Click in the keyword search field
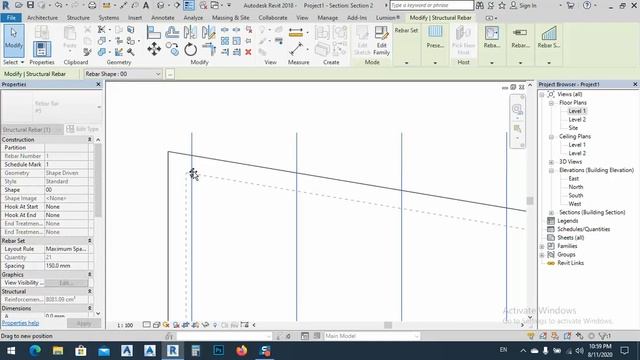 (x=431, y=5)
